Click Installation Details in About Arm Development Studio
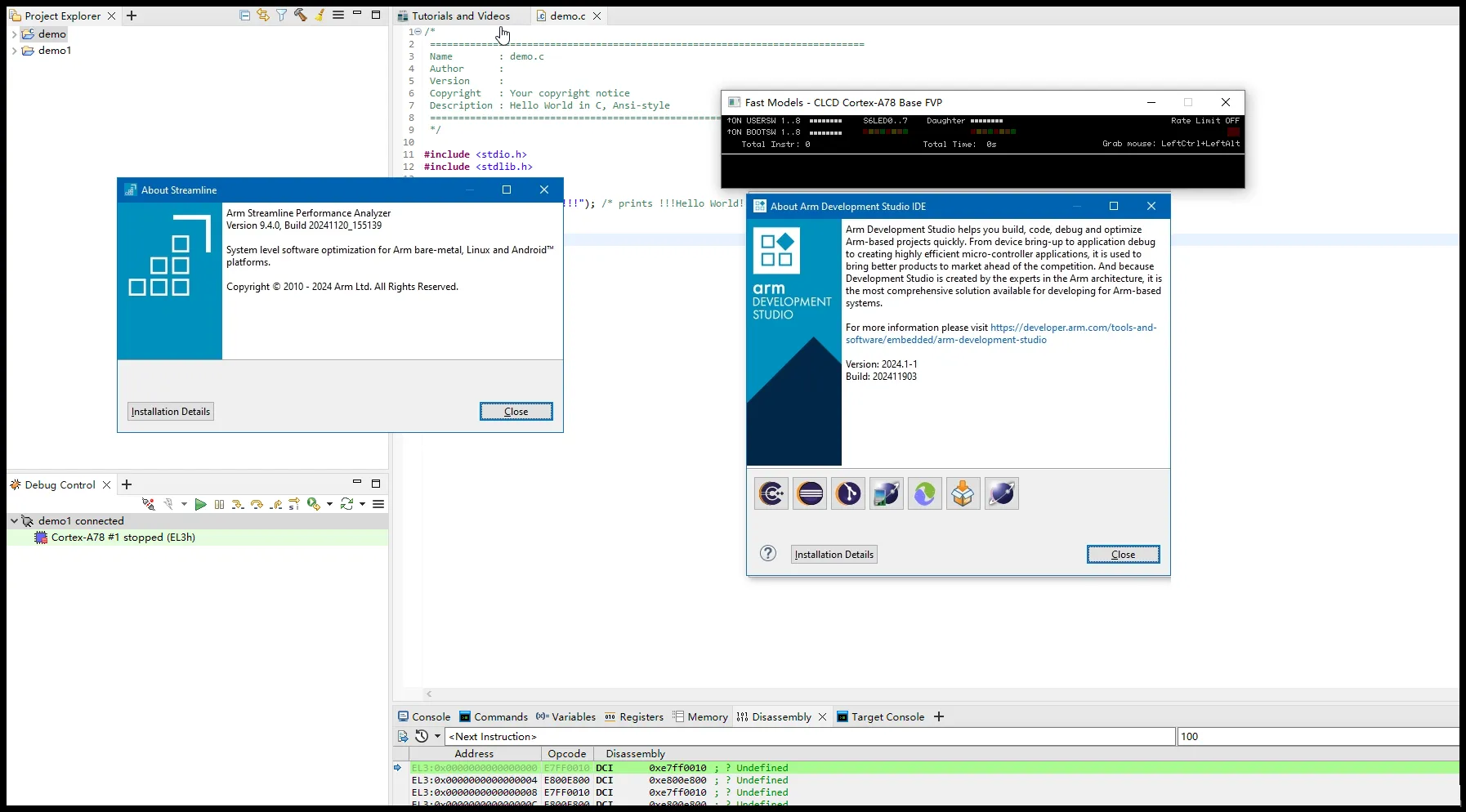This screenshot has height=812, width=1466. (834, 555)
